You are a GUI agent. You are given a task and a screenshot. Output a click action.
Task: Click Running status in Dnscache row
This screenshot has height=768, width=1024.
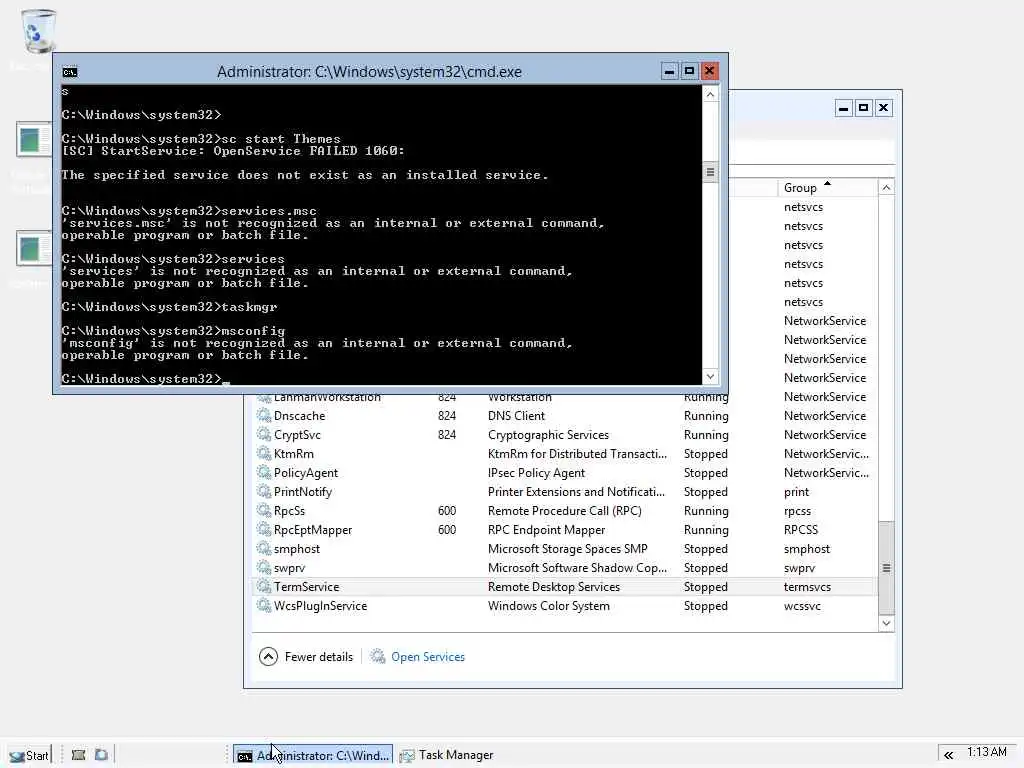(x=706, y=415)
